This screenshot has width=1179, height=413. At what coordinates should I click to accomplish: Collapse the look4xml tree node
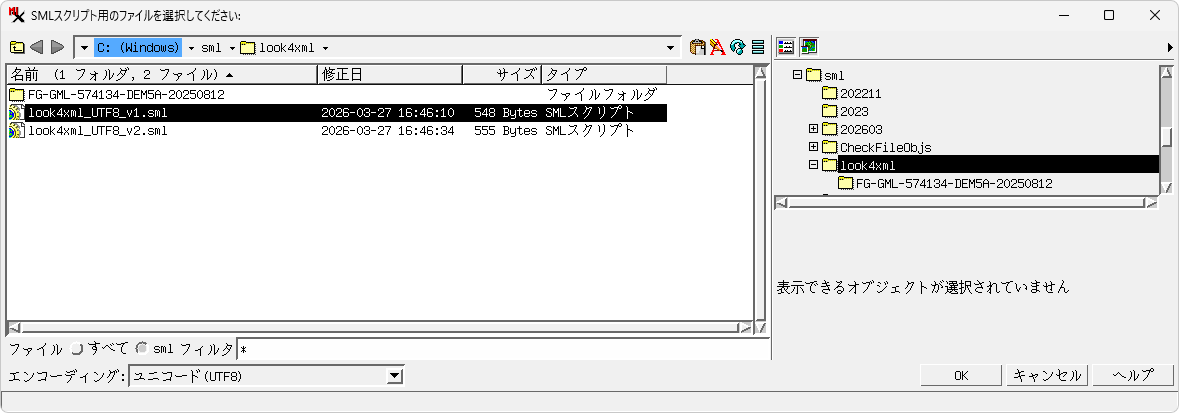click(x=813, y=165)
